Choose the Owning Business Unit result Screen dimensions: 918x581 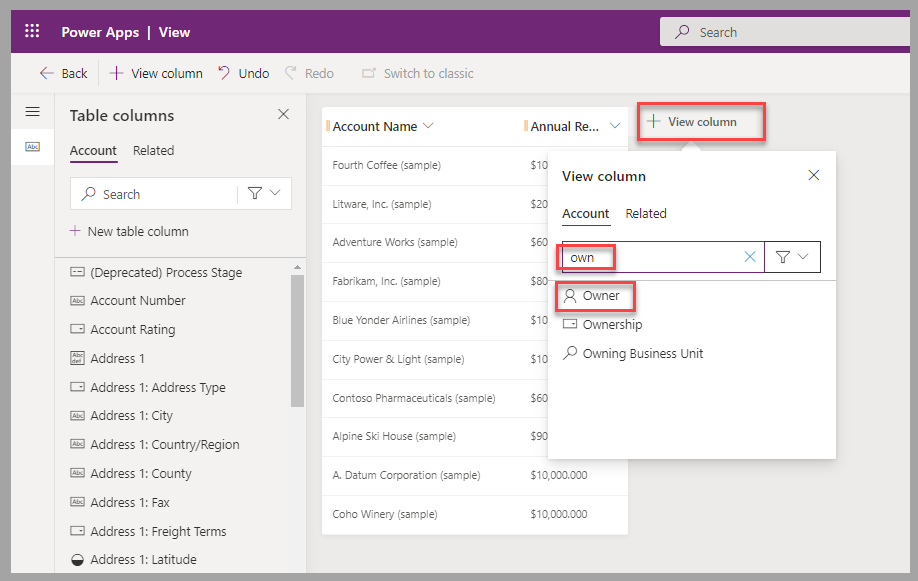point(633,353)
